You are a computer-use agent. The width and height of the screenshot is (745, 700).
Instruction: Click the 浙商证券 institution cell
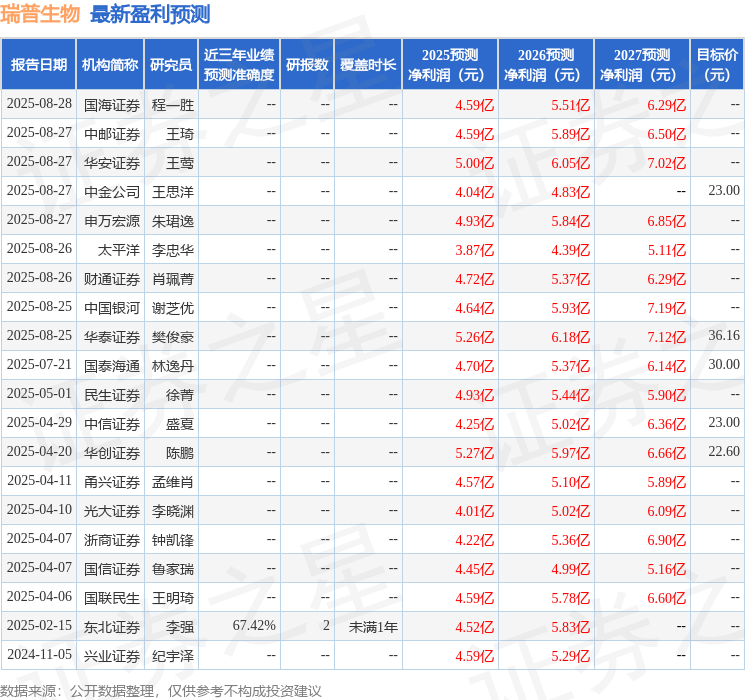(112, 540)
